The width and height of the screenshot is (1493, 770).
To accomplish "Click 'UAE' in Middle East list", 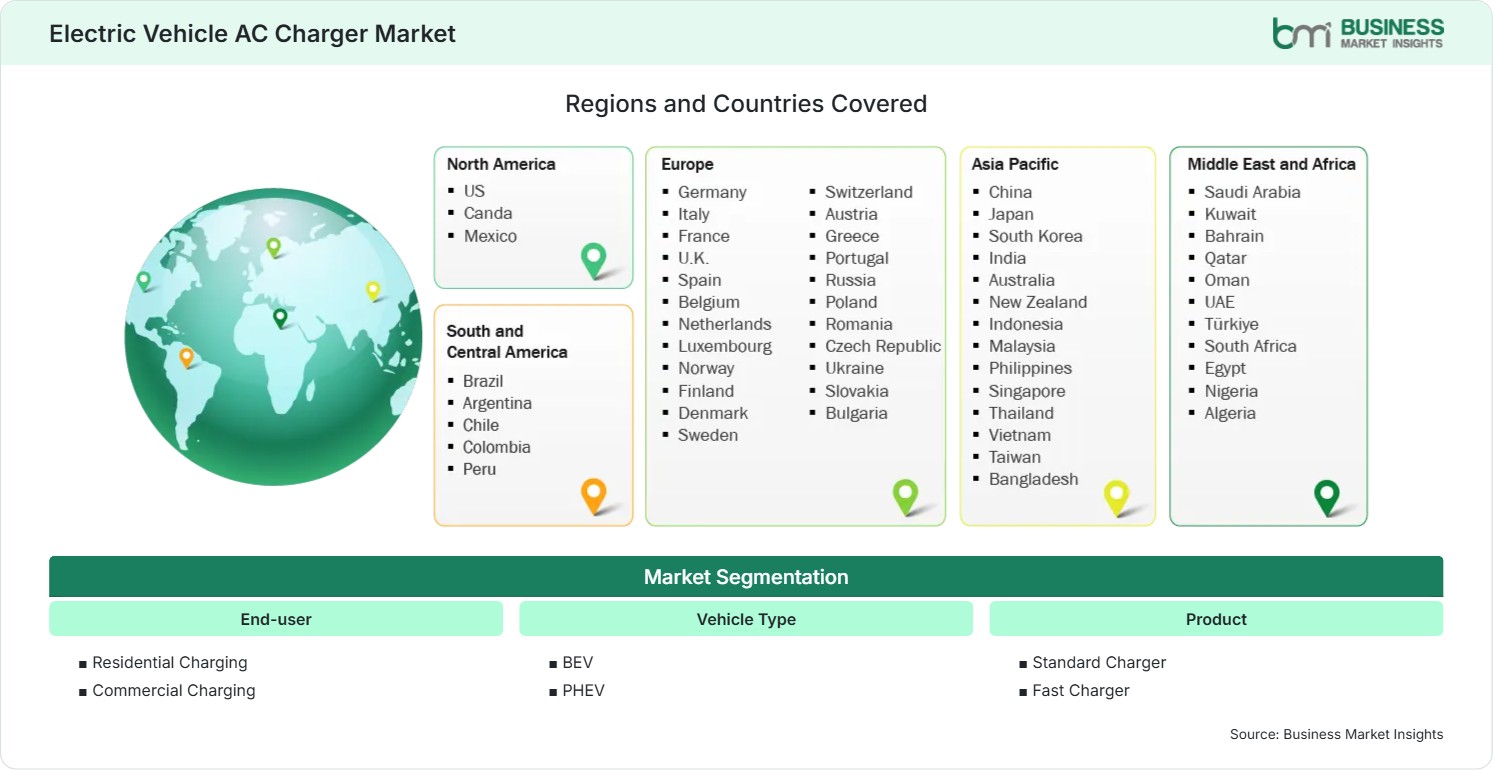I will (1220, 302).
